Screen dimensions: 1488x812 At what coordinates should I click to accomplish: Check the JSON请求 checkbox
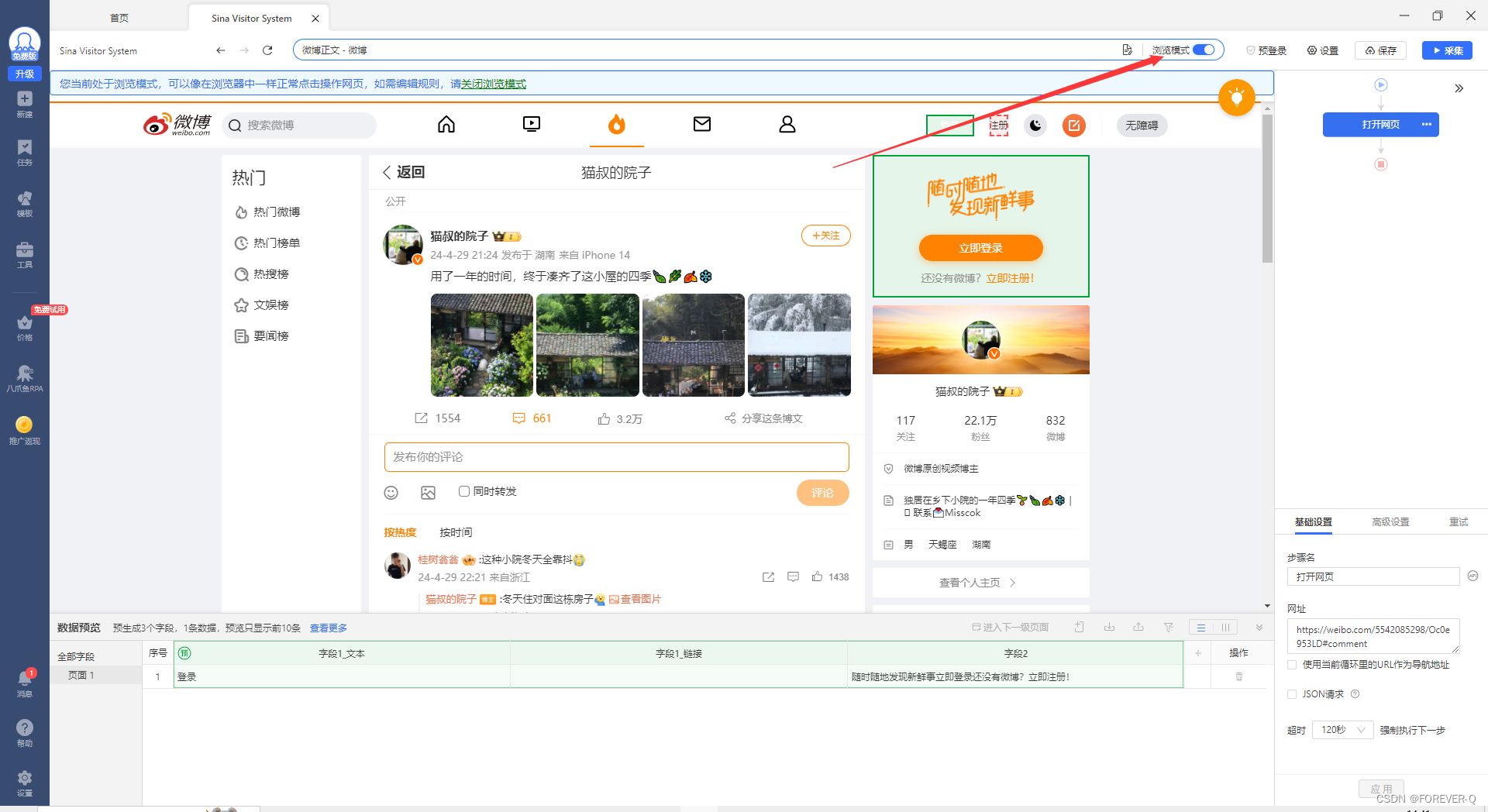coord(1292,694)
